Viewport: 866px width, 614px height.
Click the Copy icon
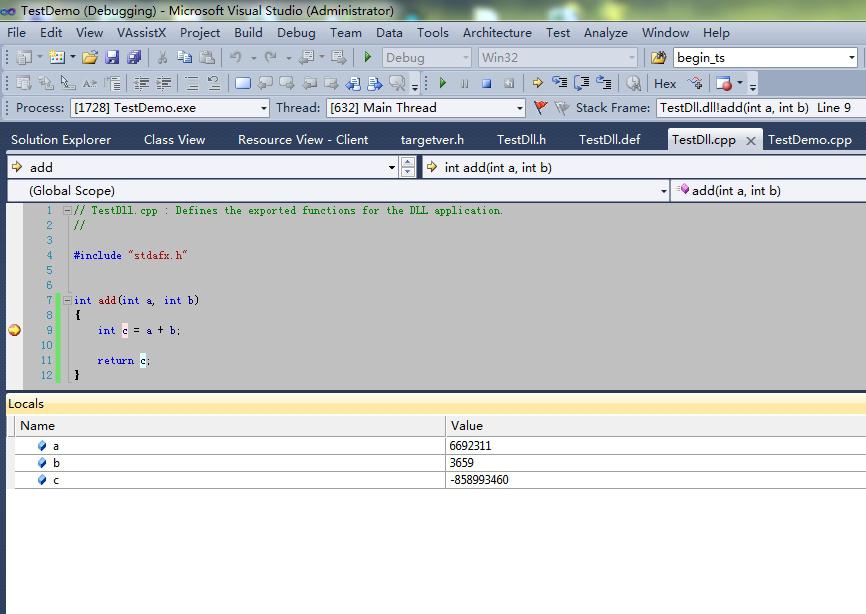pyautogui.click(x=184, y=57)
